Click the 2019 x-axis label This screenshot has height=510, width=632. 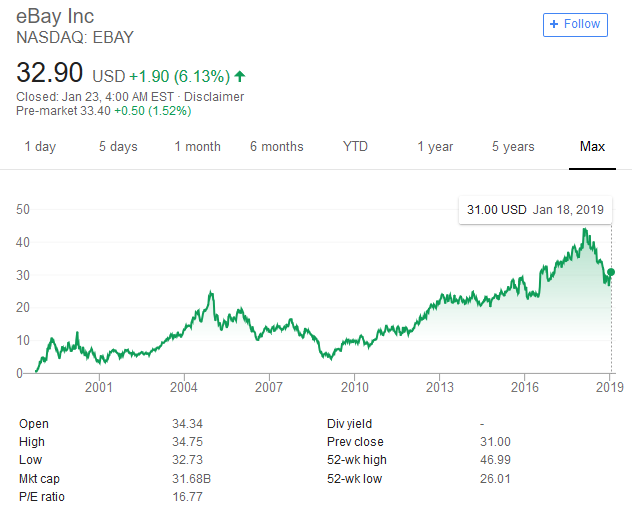[610, 387]
